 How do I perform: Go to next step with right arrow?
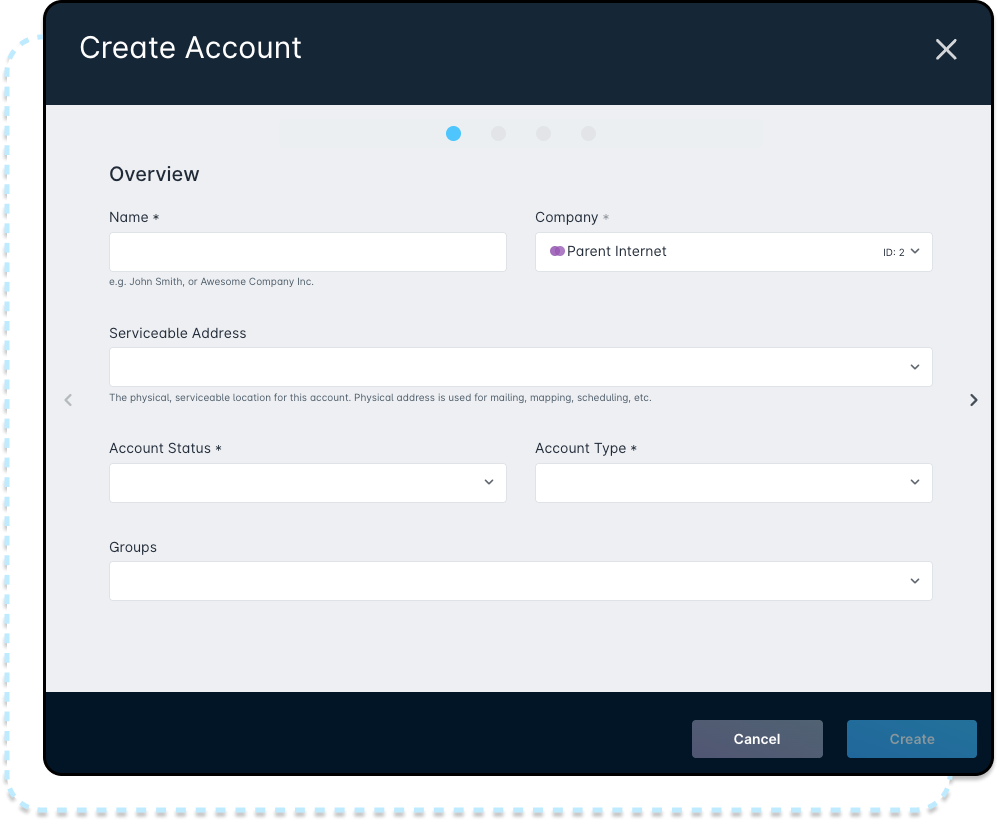pyautogui.click(x=973, y=400)
